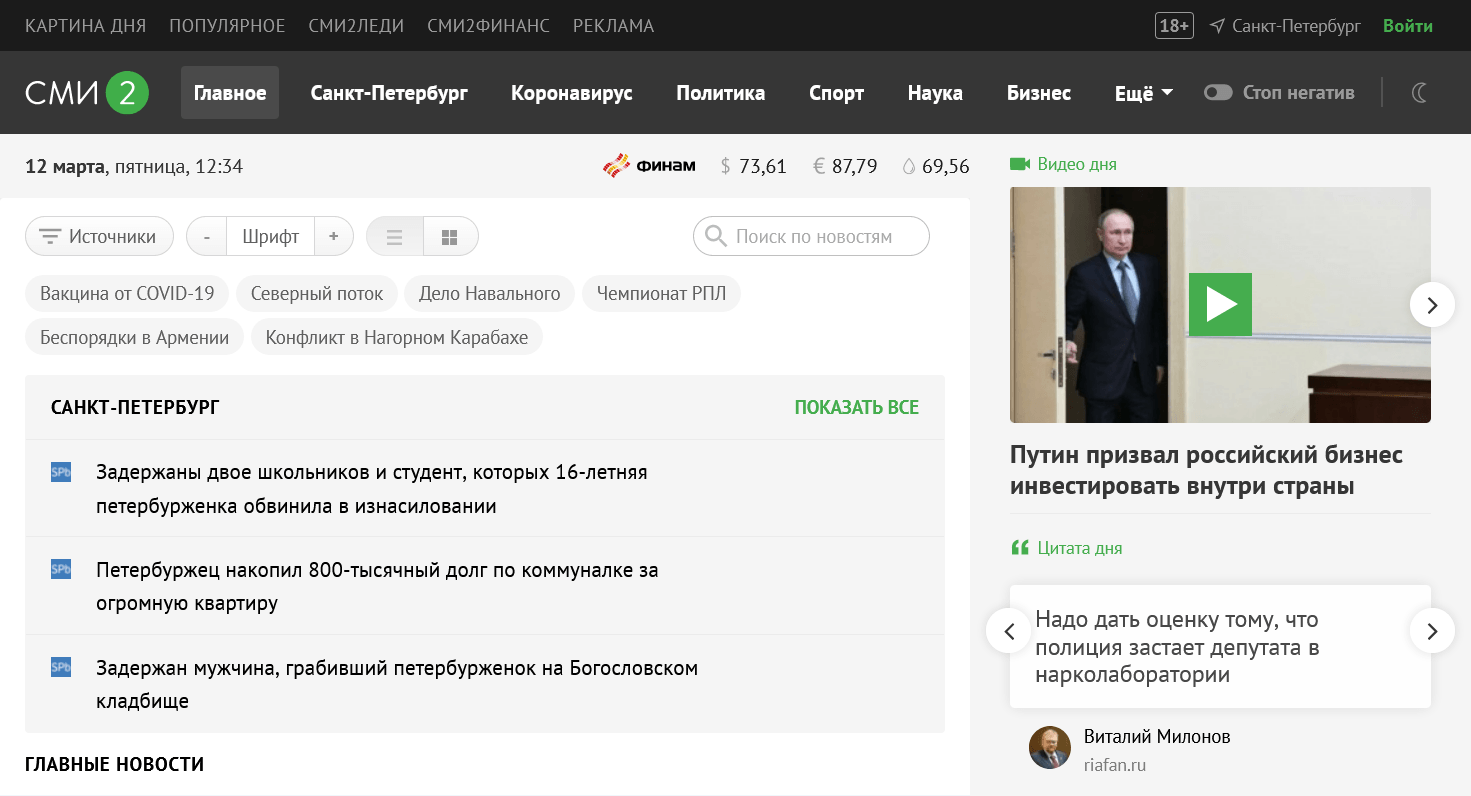
Task: Click the СМИ2 logo
Action: (x=87, y=93)
